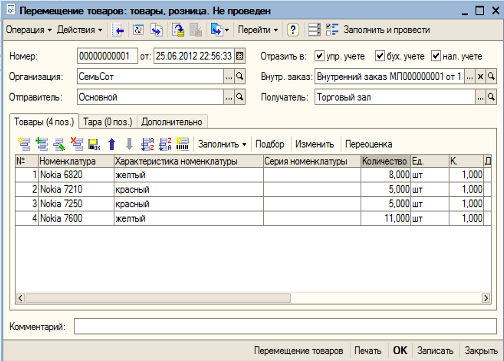Click the ellipsis select button for Отправитель
504x361 pixels.
click(229, 97)
